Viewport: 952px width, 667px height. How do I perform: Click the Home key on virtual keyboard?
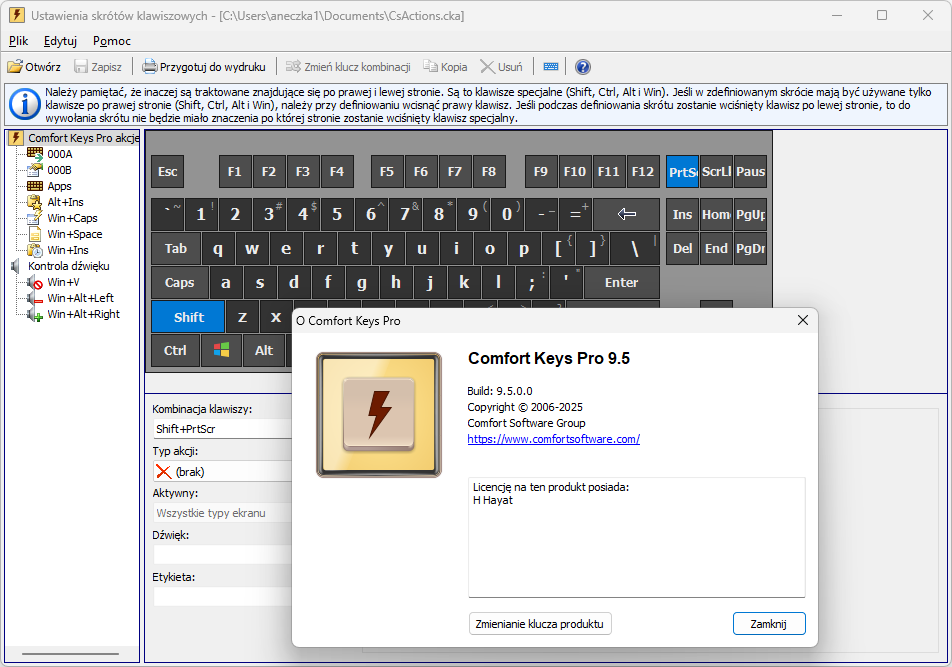pyautogui.click(x=716, y=214)
